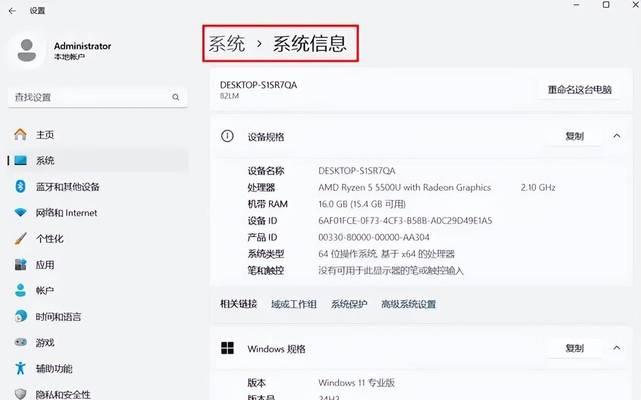Collapse the Windows 规格 section chevron
This screenshot has width=641, height=400.
pos(616,348)
